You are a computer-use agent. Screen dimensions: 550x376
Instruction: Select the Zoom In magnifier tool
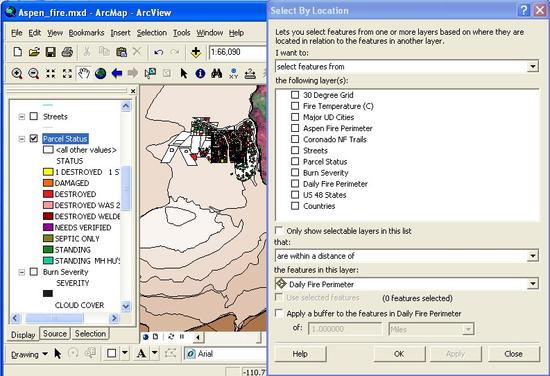tap(16, 73)
